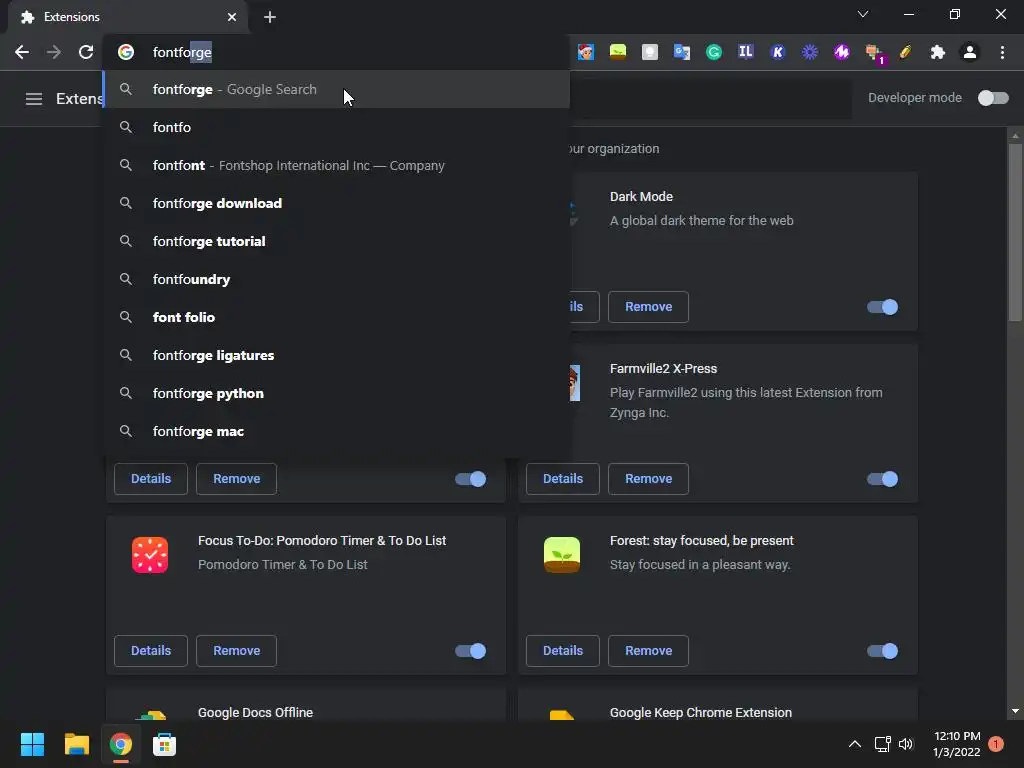
Task: Disable Forest extension toggle
Action: [x=882, y=651]
